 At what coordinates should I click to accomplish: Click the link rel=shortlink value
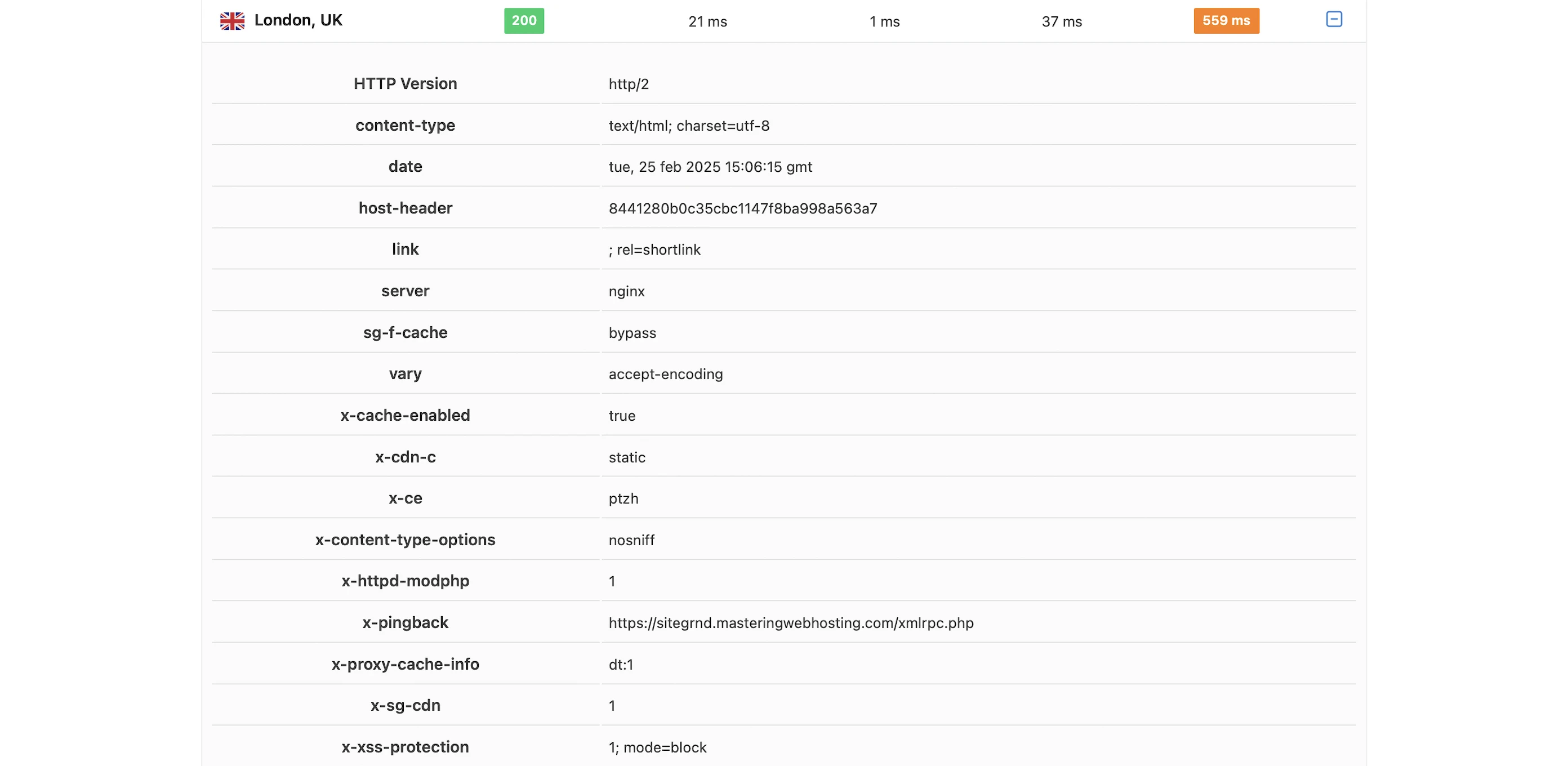point(654,250)
